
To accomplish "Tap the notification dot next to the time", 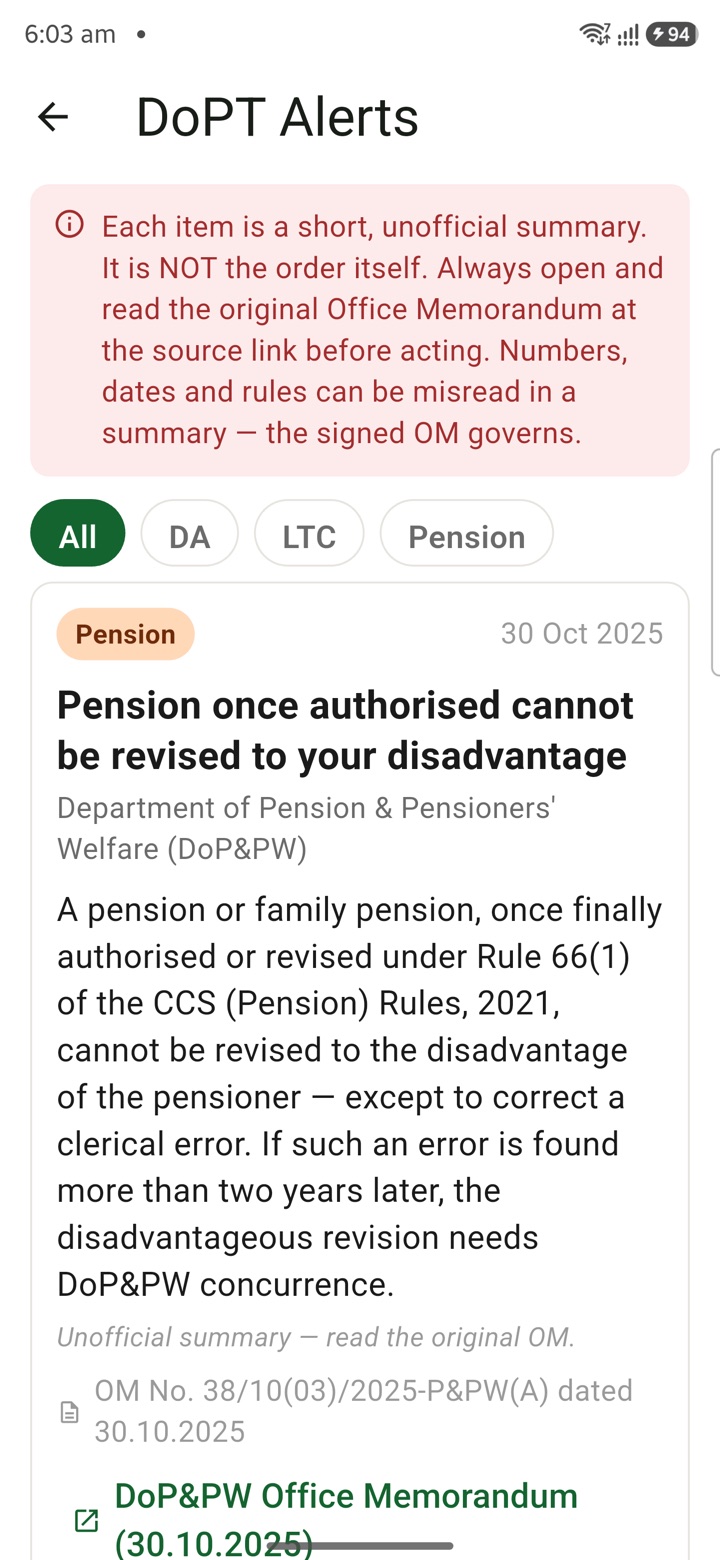I will click(141, 34).
